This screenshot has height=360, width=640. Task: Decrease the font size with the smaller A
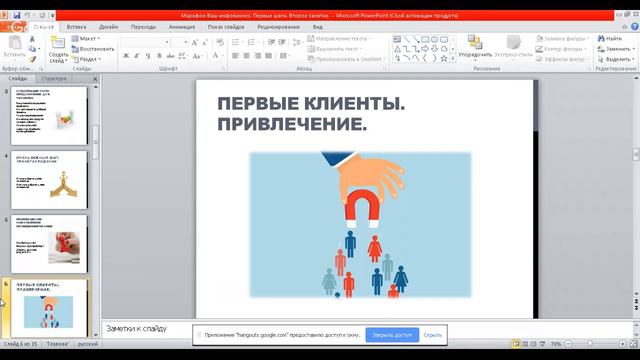pos(205,42)
